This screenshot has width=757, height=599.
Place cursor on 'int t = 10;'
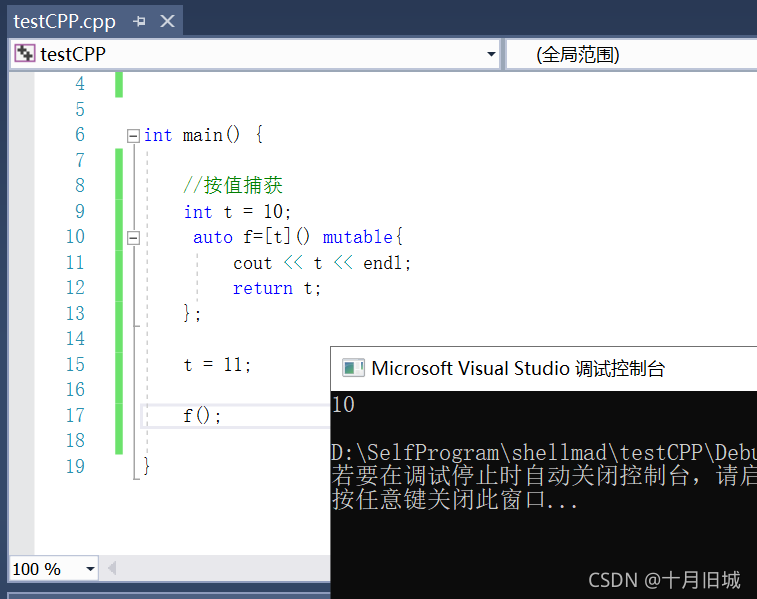(237, 212)
